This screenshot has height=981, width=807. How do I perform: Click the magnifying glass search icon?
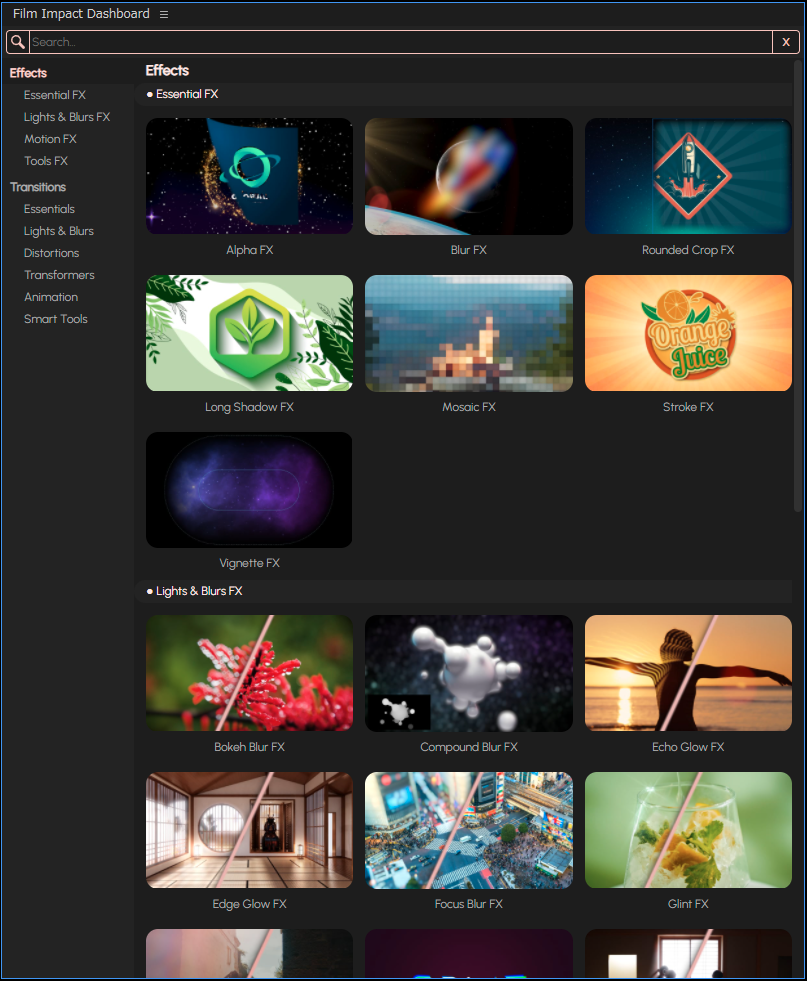[18, 42]
